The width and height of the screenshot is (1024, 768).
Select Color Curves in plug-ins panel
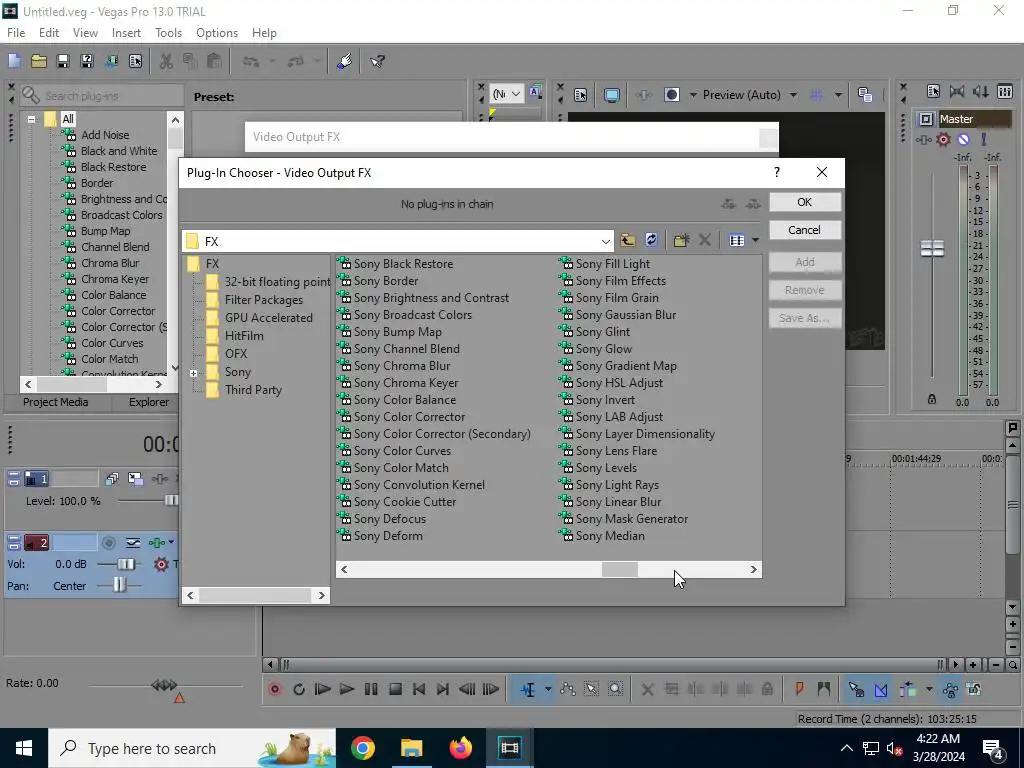point(112,343)
